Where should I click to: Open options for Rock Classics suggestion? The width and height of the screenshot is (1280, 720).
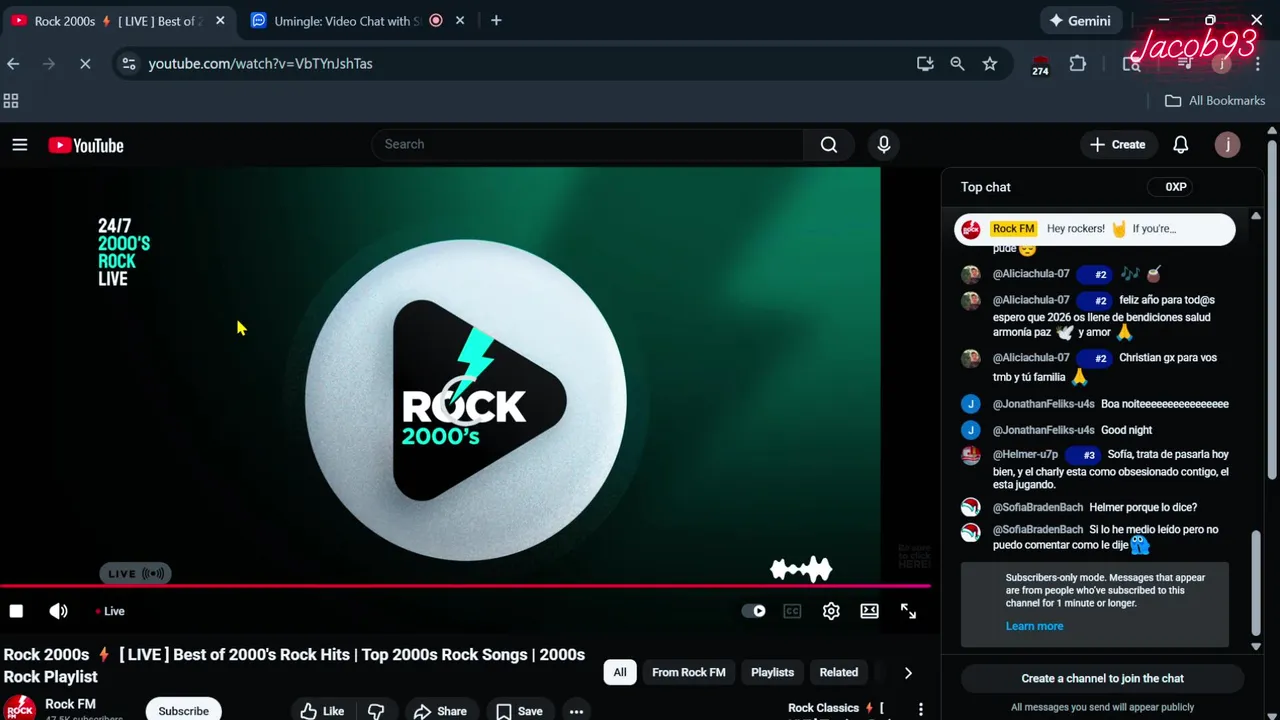pos(921,709)
